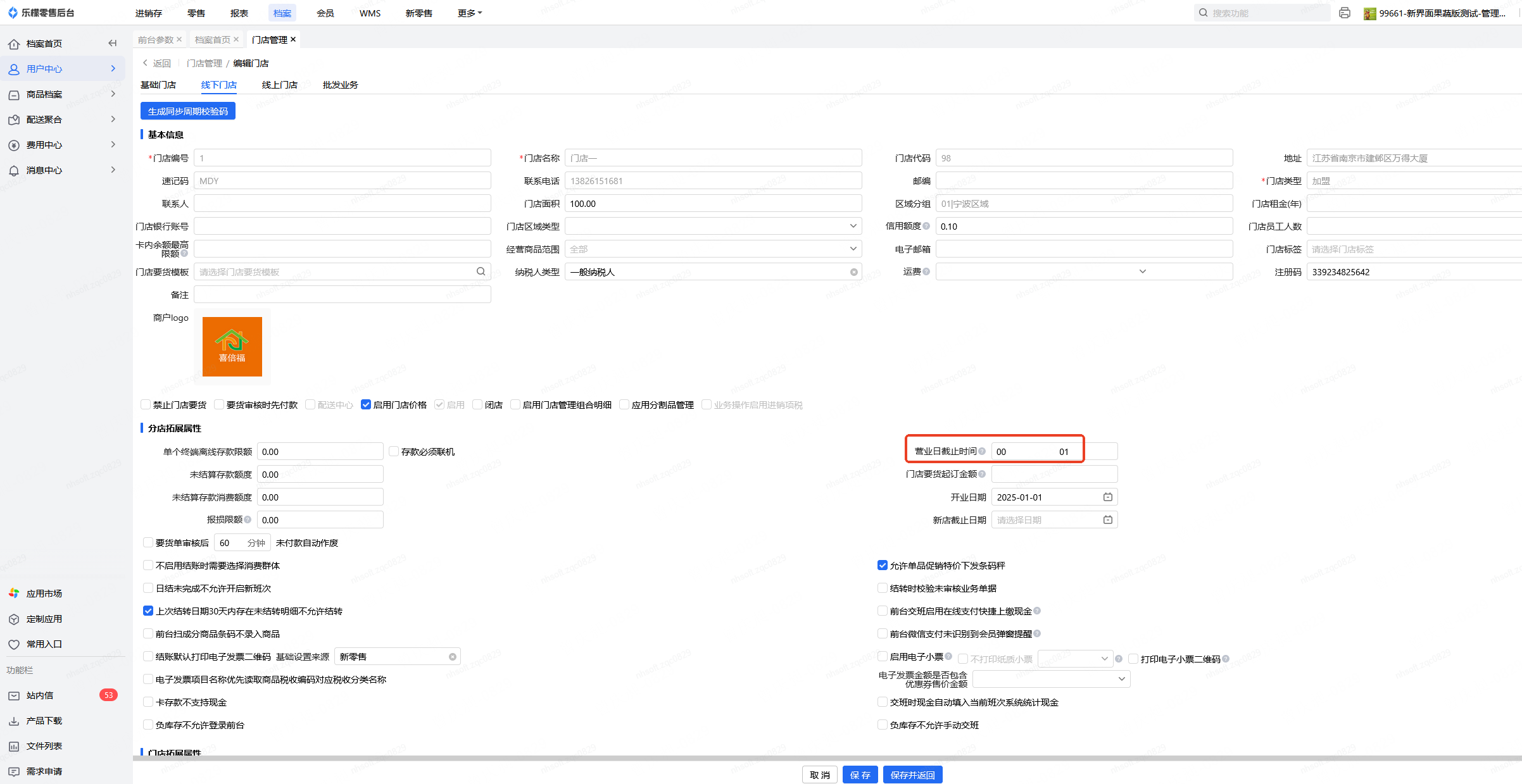
Task: Close the 门店管理 tab
Action: click(x=293, y=39)
